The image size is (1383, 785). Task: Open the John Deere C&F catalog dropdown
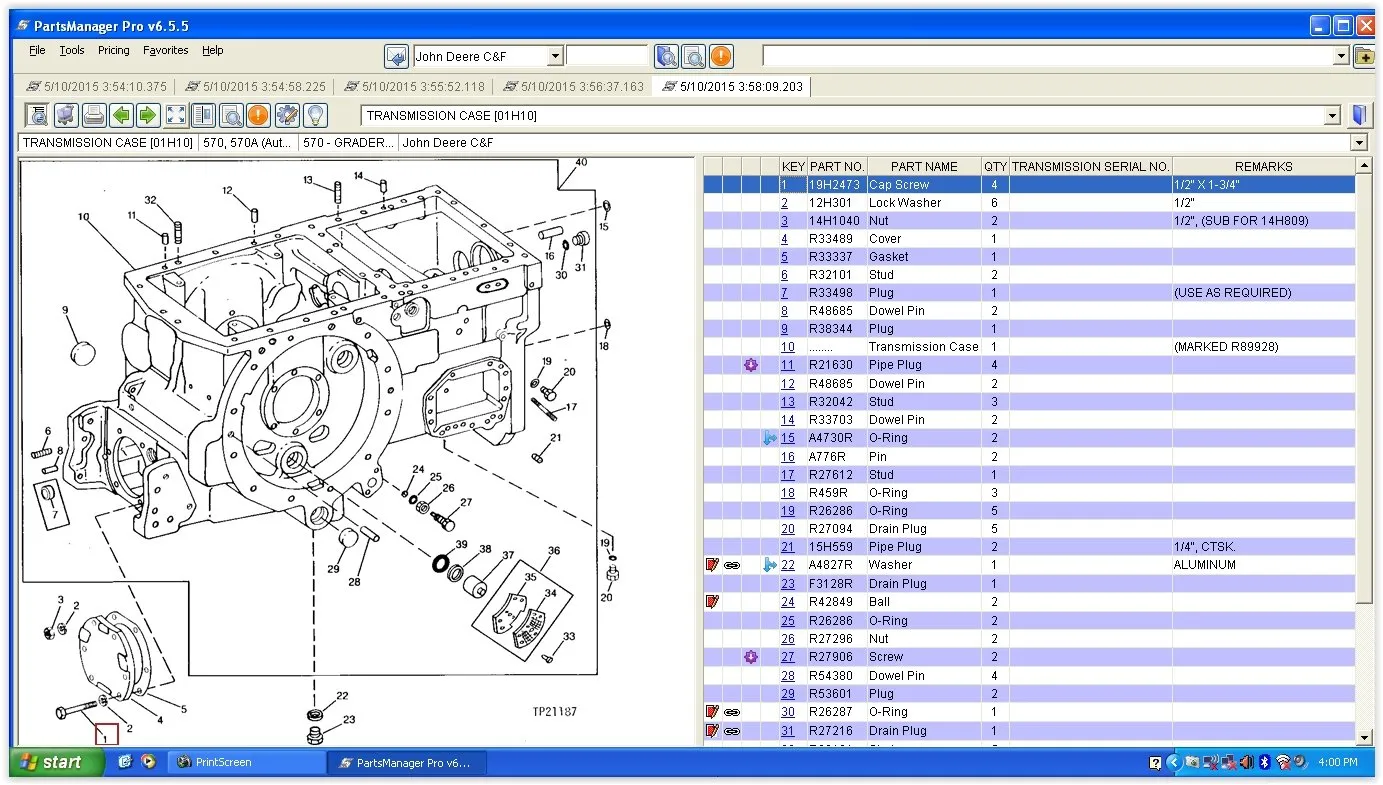pyautogui.click(x=556, y=57)
